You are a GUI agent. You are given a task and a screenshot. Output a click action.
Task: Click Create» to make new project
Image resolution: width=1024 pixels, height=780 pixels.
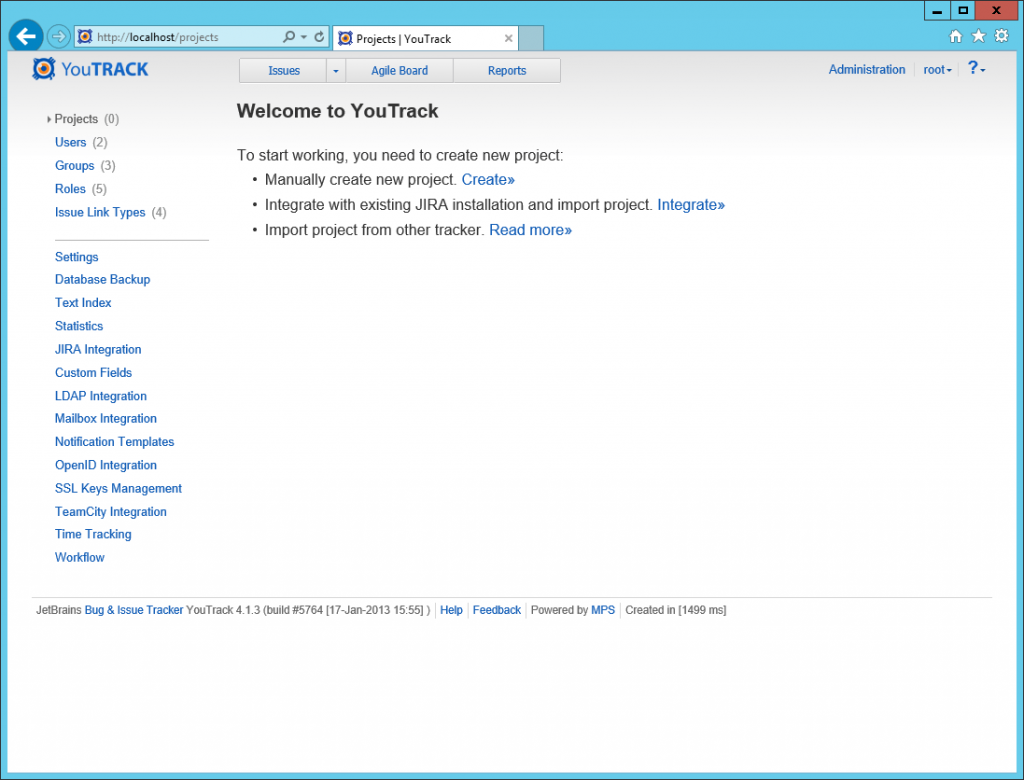(x=488, y=180)
